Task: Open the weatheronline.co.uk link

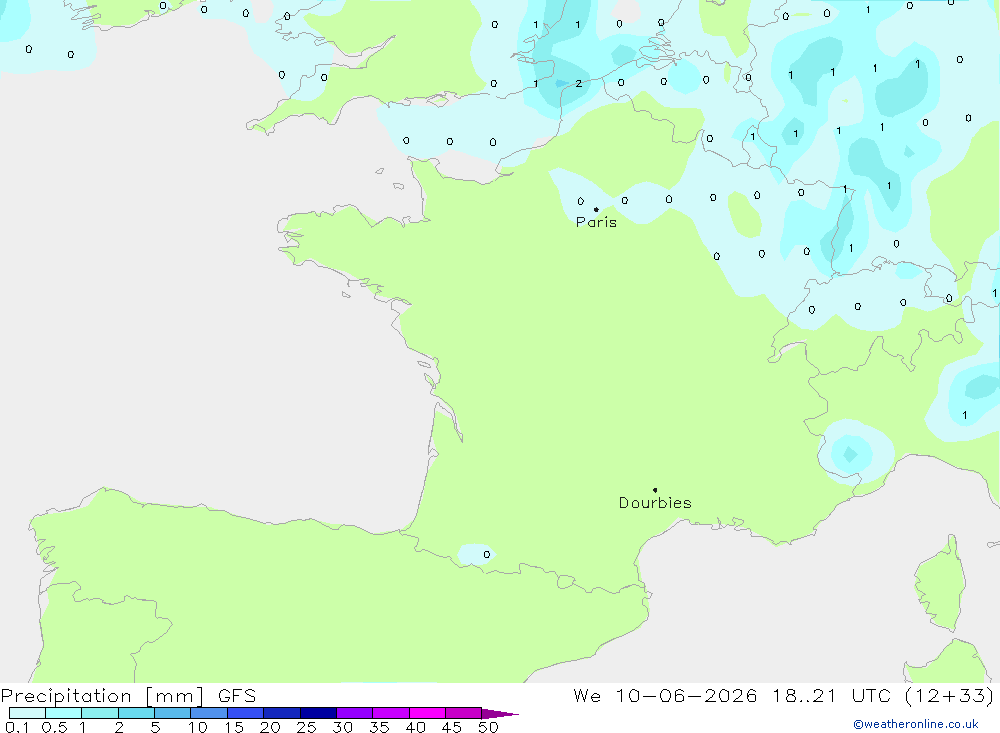Action: click(x=916, y=724)
